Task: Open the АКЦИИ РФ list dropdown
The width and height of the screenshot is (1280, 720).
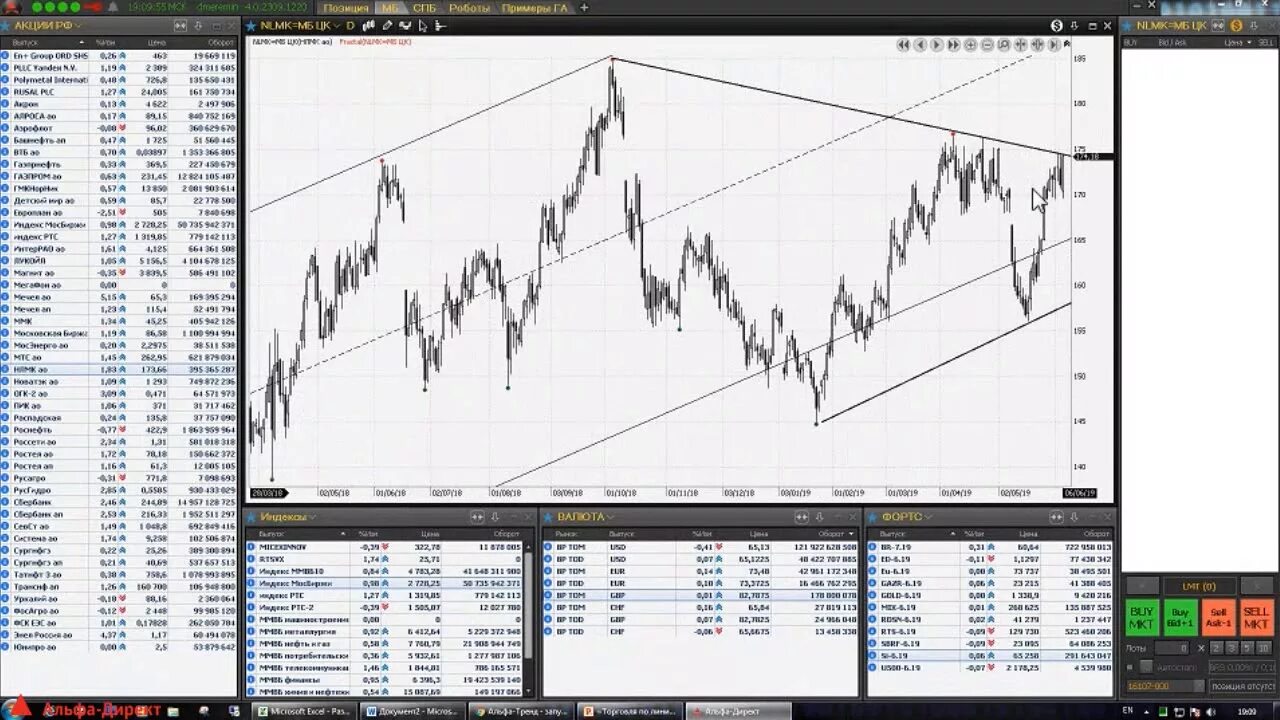Action: point(78,26)
